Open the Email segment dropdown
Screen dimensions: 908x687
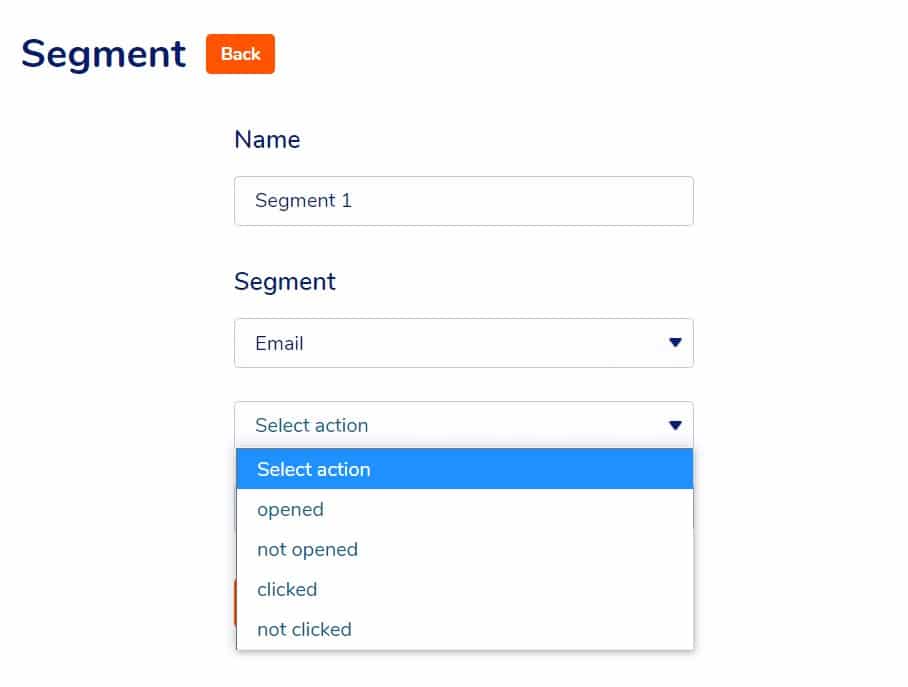[x=464, y=343]
